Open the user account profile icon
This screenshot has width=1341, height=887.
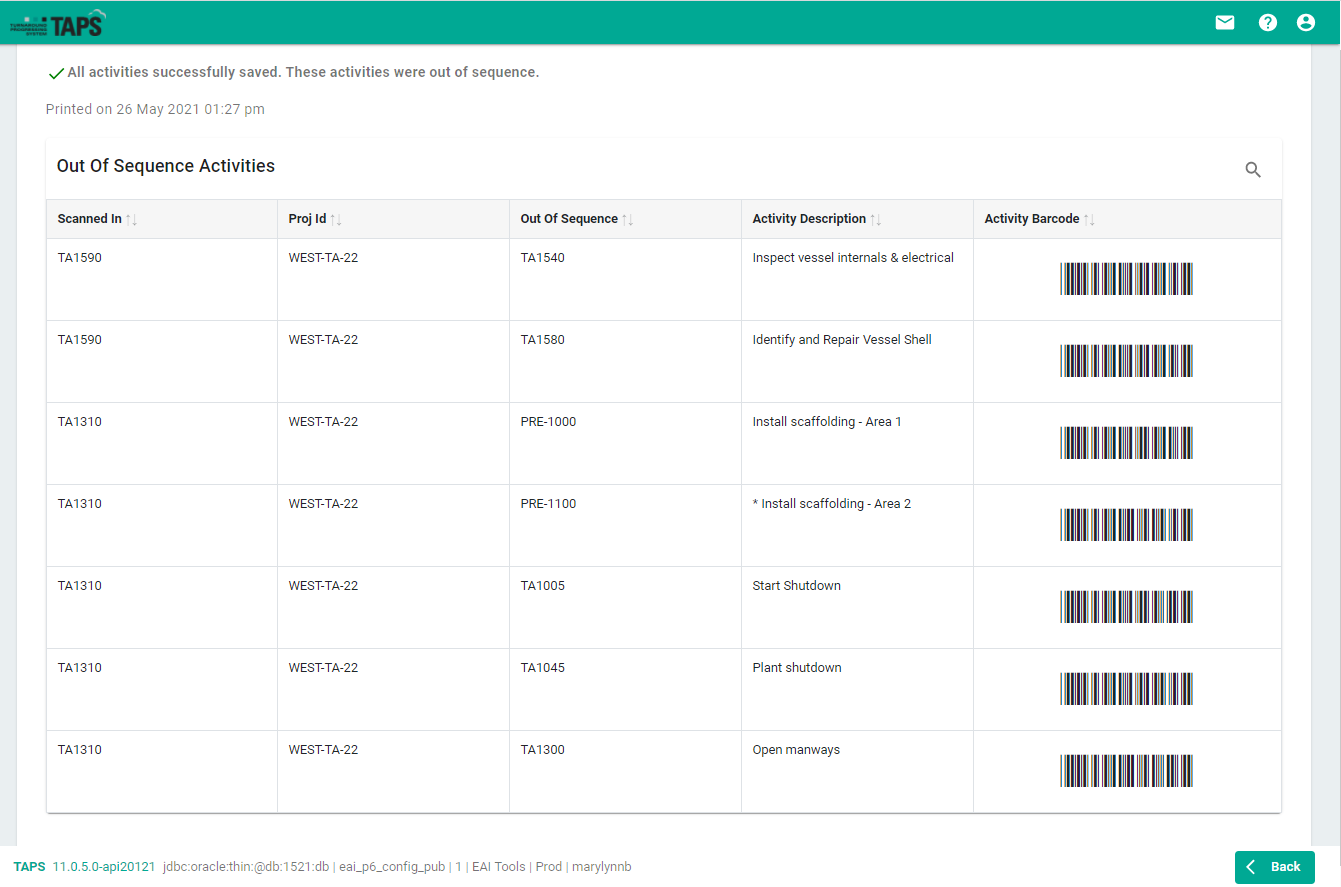1305,22
